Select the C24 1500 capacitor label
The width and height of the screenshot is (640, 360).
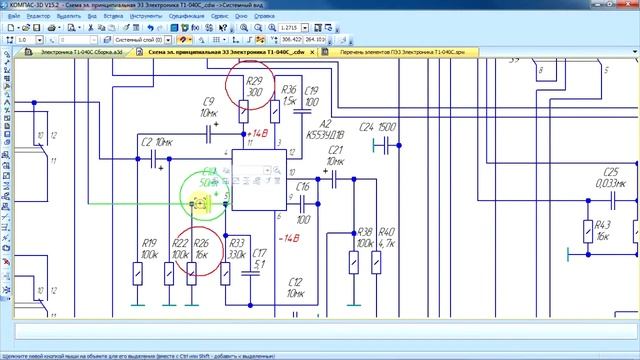pyautogui.click(x=378, y=127)
